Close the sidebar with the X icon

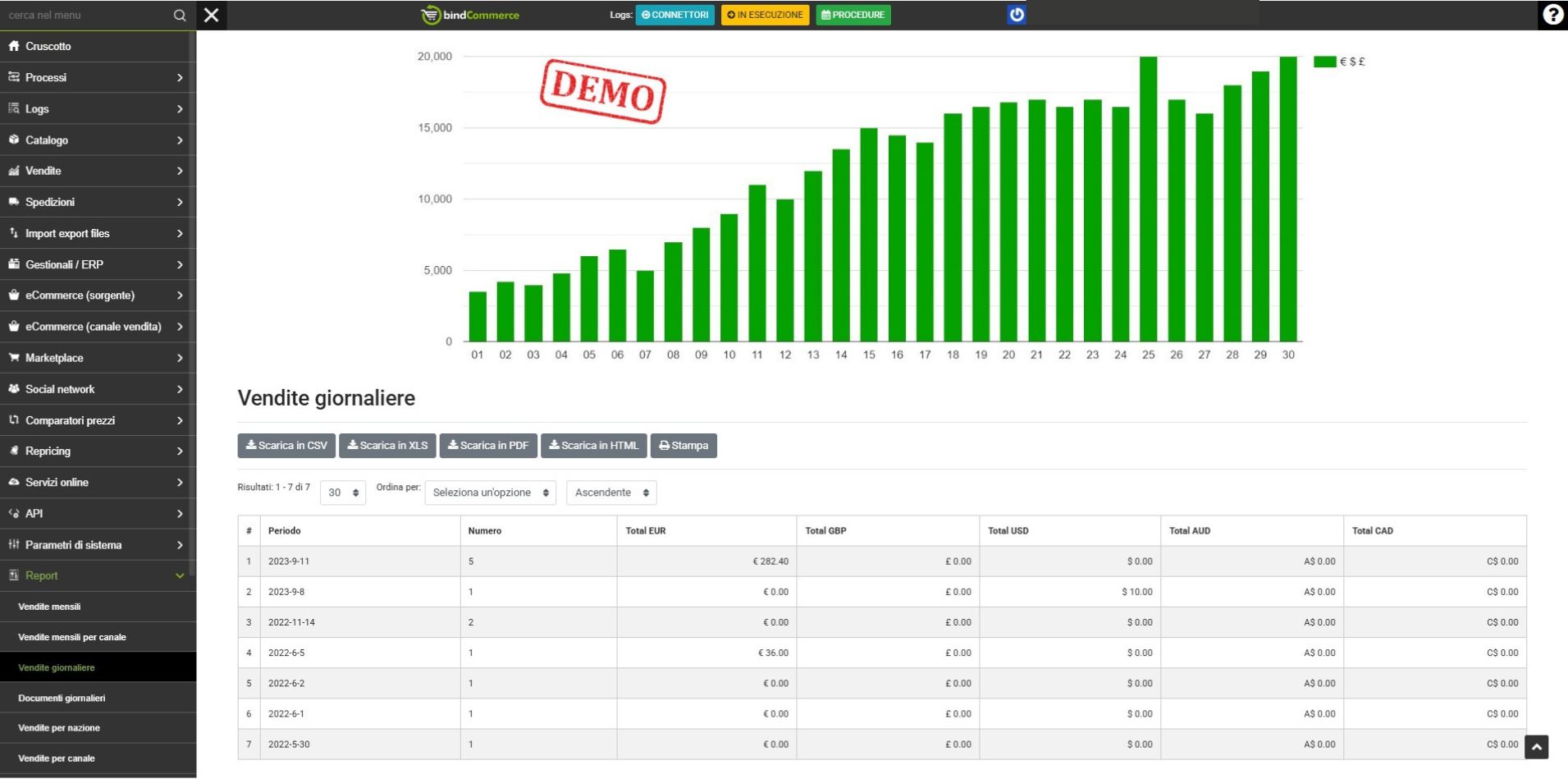pyautogui.click(x=212, y=16)
